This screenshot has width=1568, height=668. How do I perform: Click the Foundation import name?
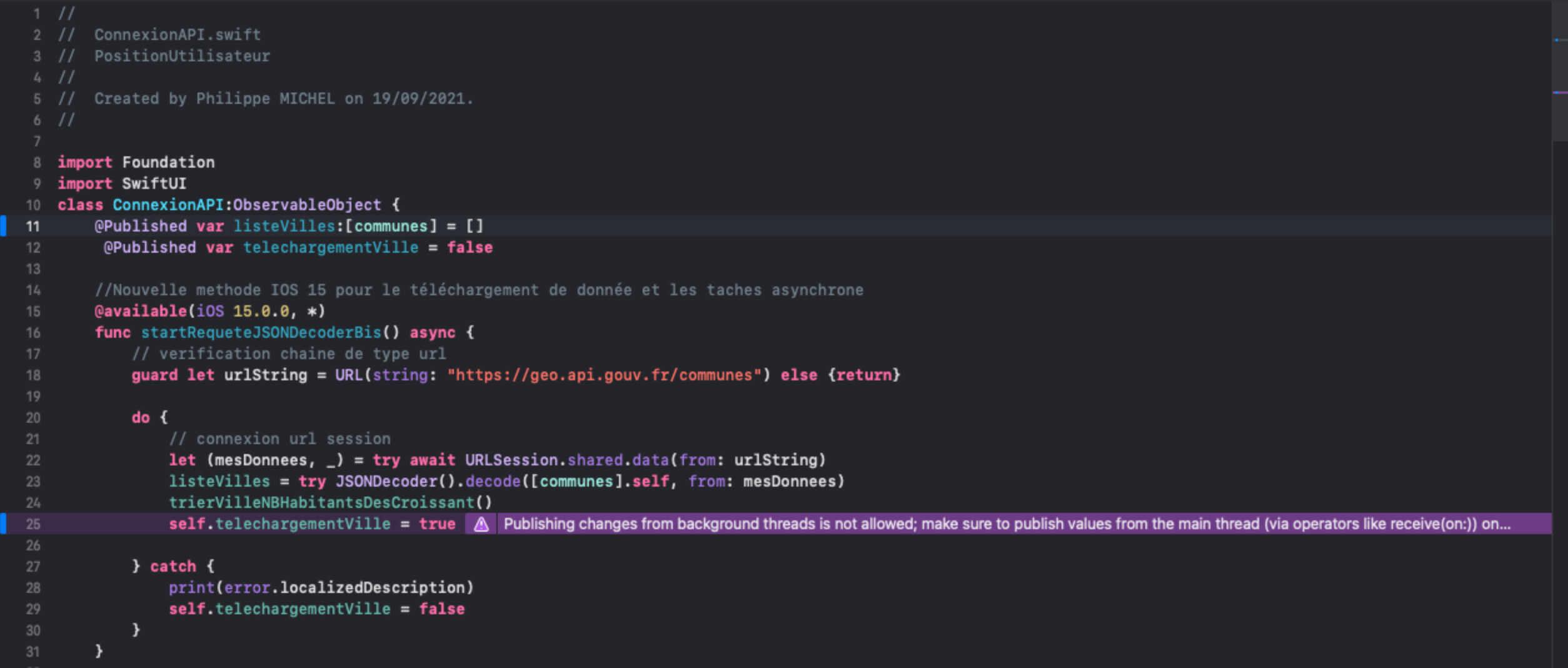tap(168, 163)
